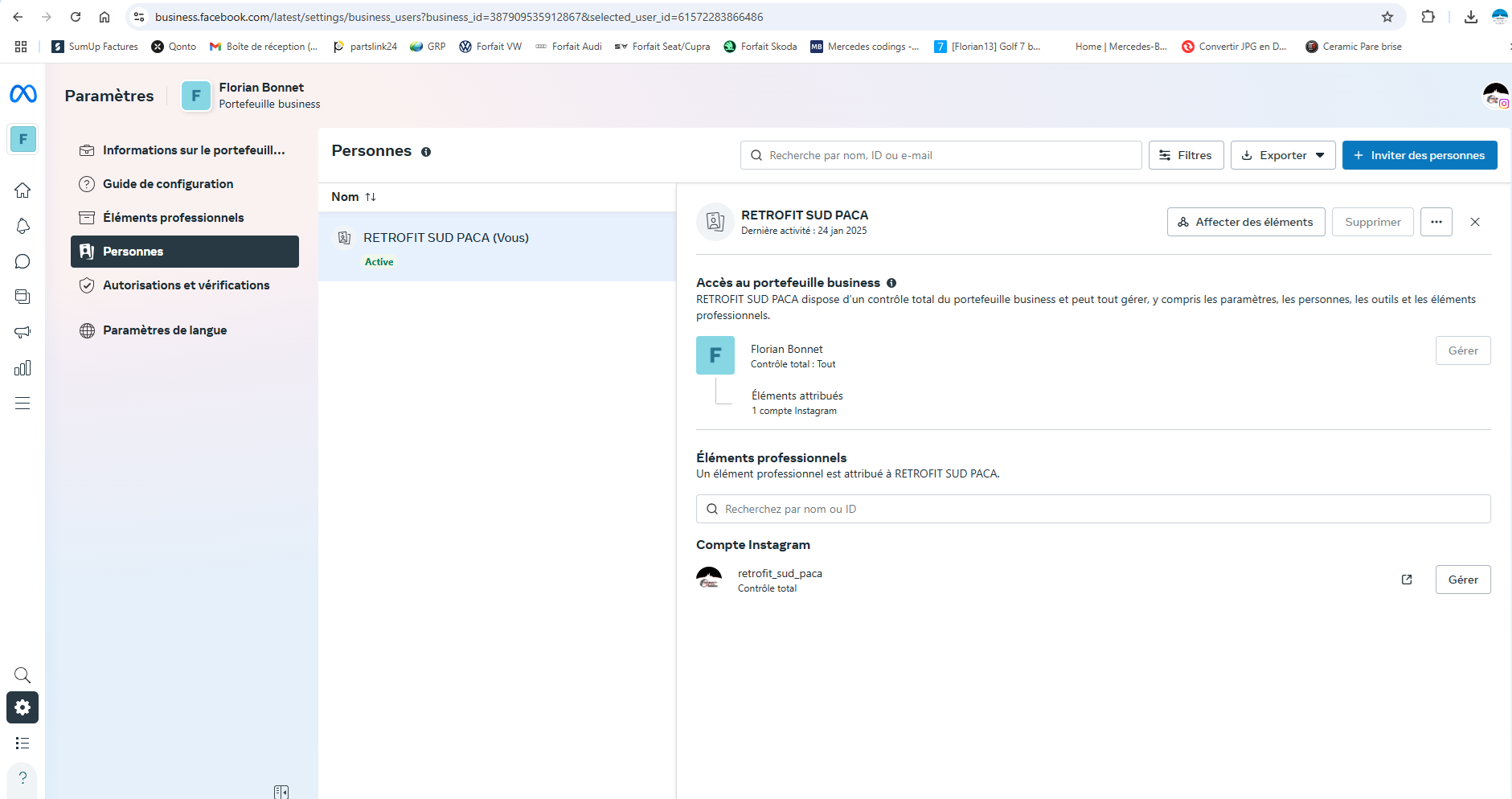1512x799 pixels.
Task: Open the inbox chat bubble icon
Action: point(23,261)
